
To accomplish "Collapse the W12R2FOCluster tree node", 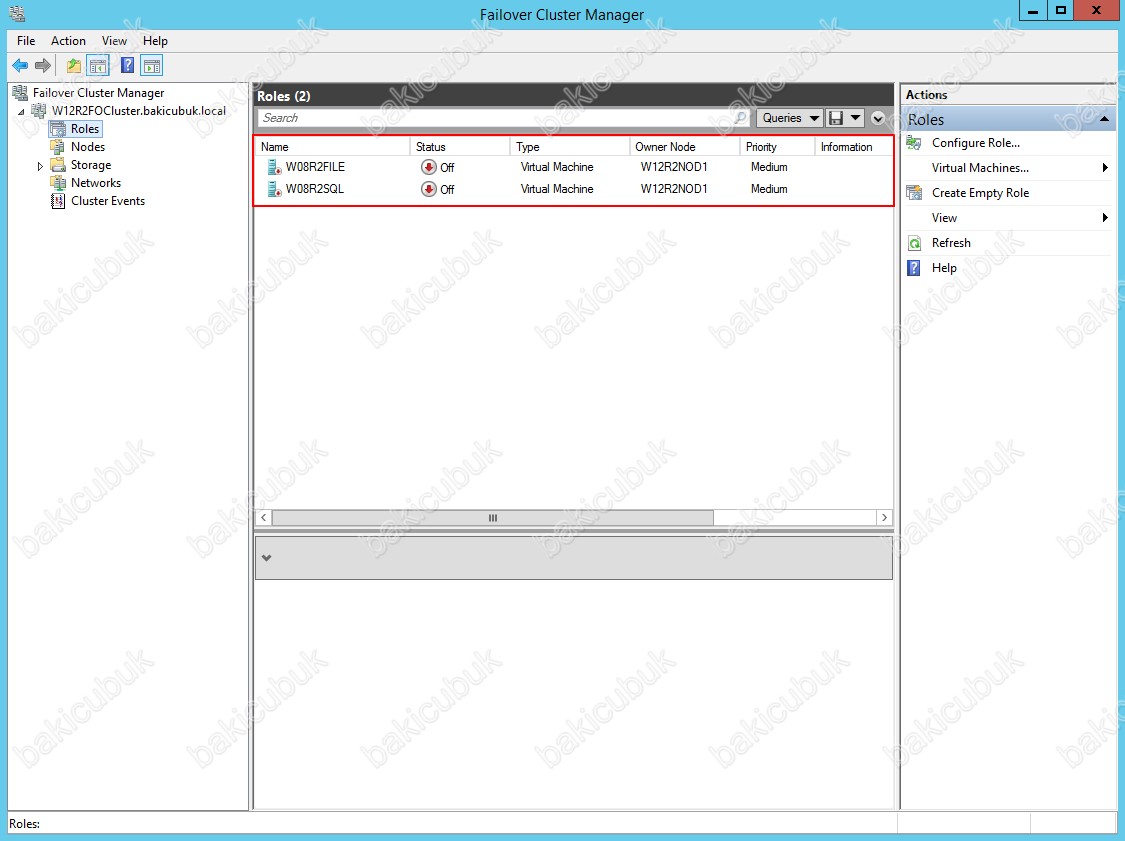I will (x=21, y=112).
